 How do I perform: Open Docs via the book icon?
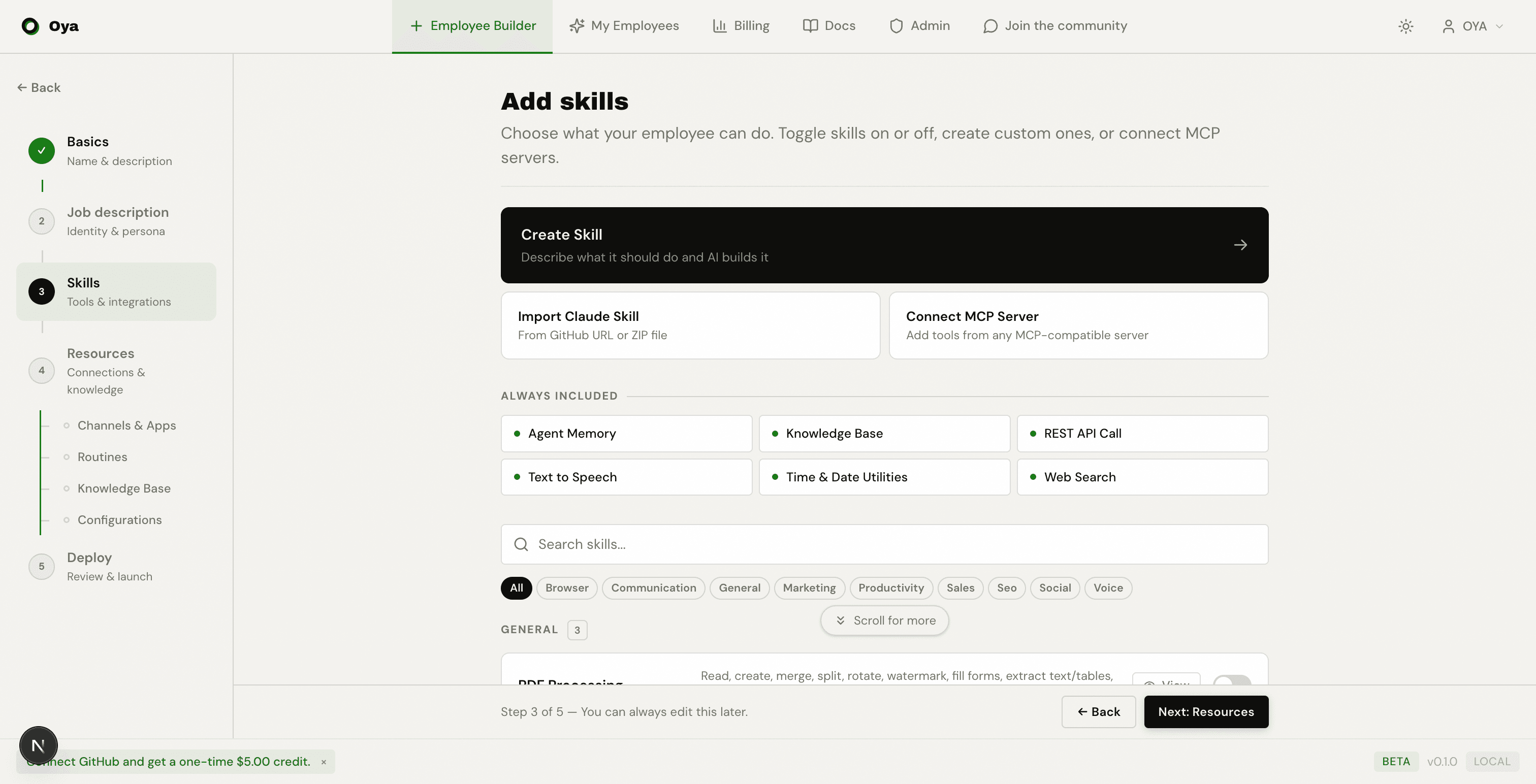pyautogui.click(x=810, y=25)
